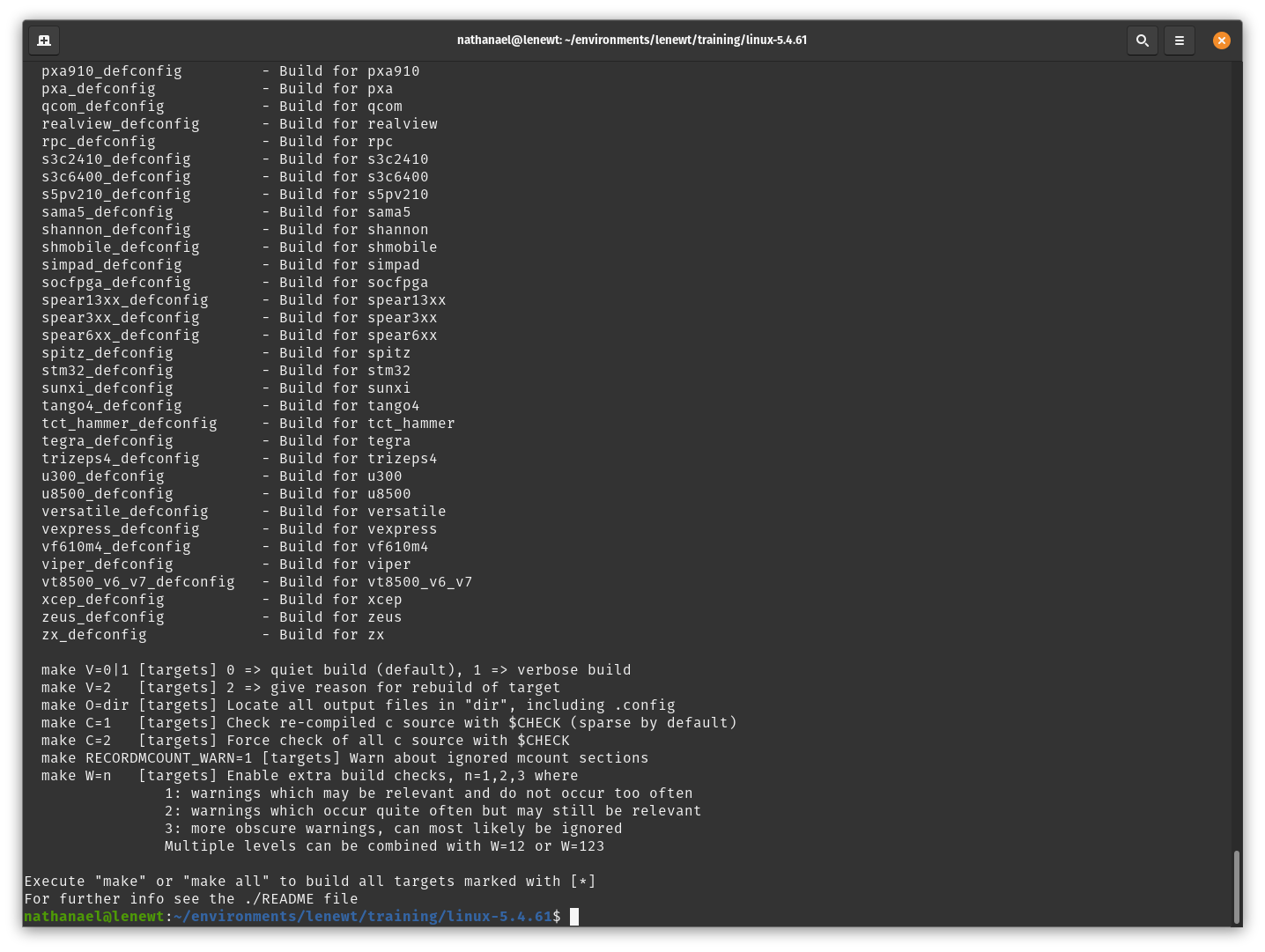
Task: Click the "make RECORDMCOUNT_WARN=1" text
Action: [x=146, y=758]
